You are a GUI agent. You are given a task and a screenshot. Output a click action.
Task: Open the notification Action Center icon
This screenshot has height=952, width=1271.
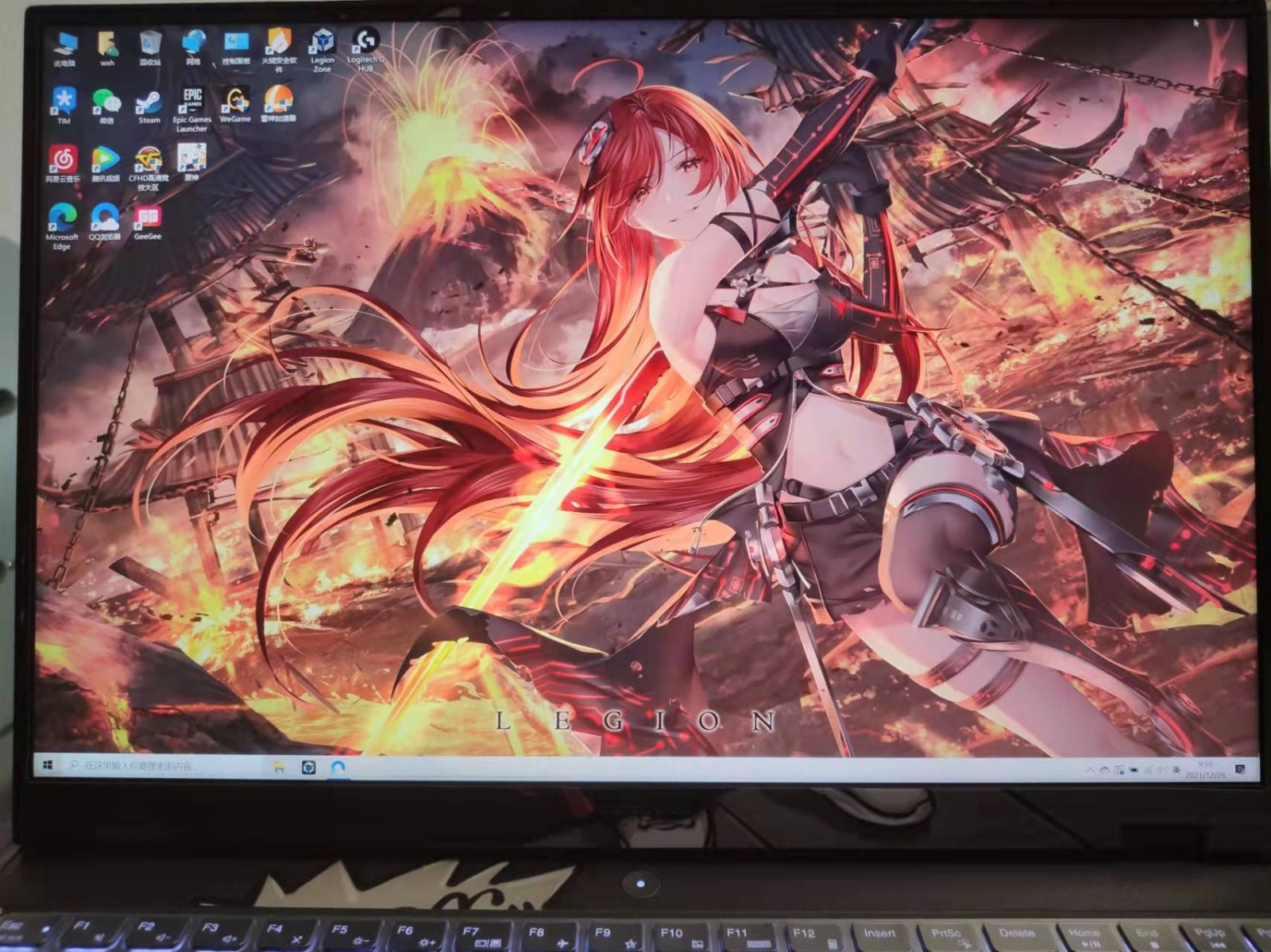click(1240, 769)
